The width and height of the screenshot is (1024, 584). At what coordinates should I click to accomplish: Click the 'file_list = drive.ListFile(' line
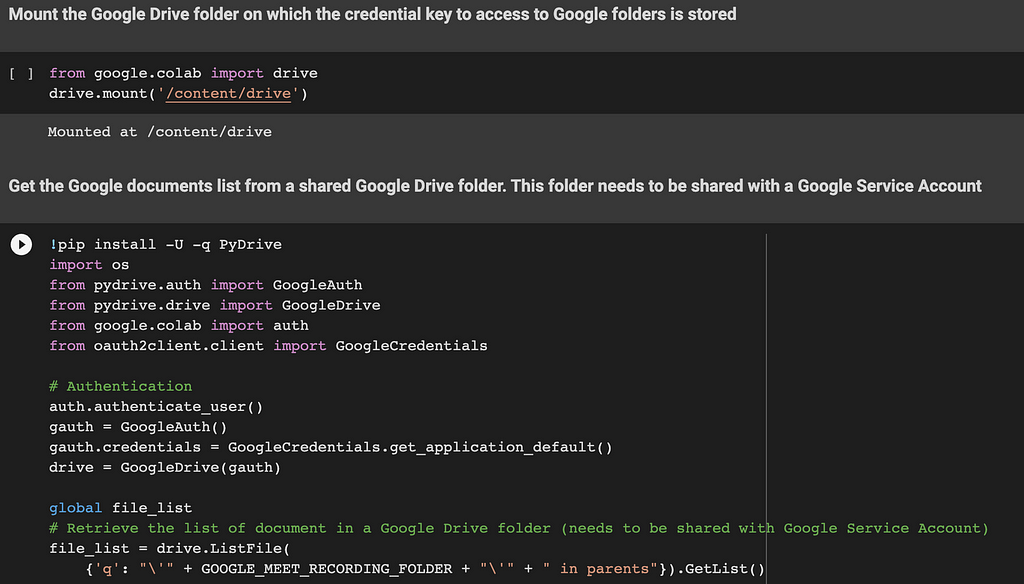[x=170, y=548]
